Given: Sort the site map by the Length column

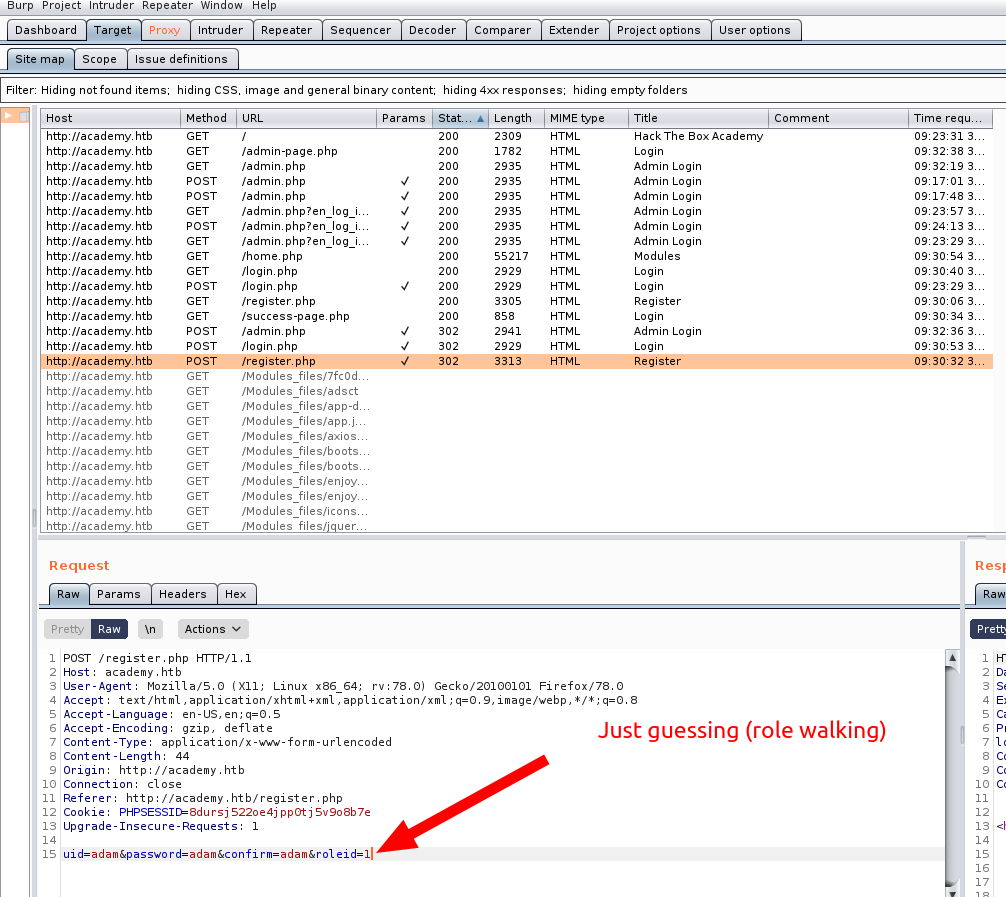Looking at the screenshot, I should click(512, 117).
